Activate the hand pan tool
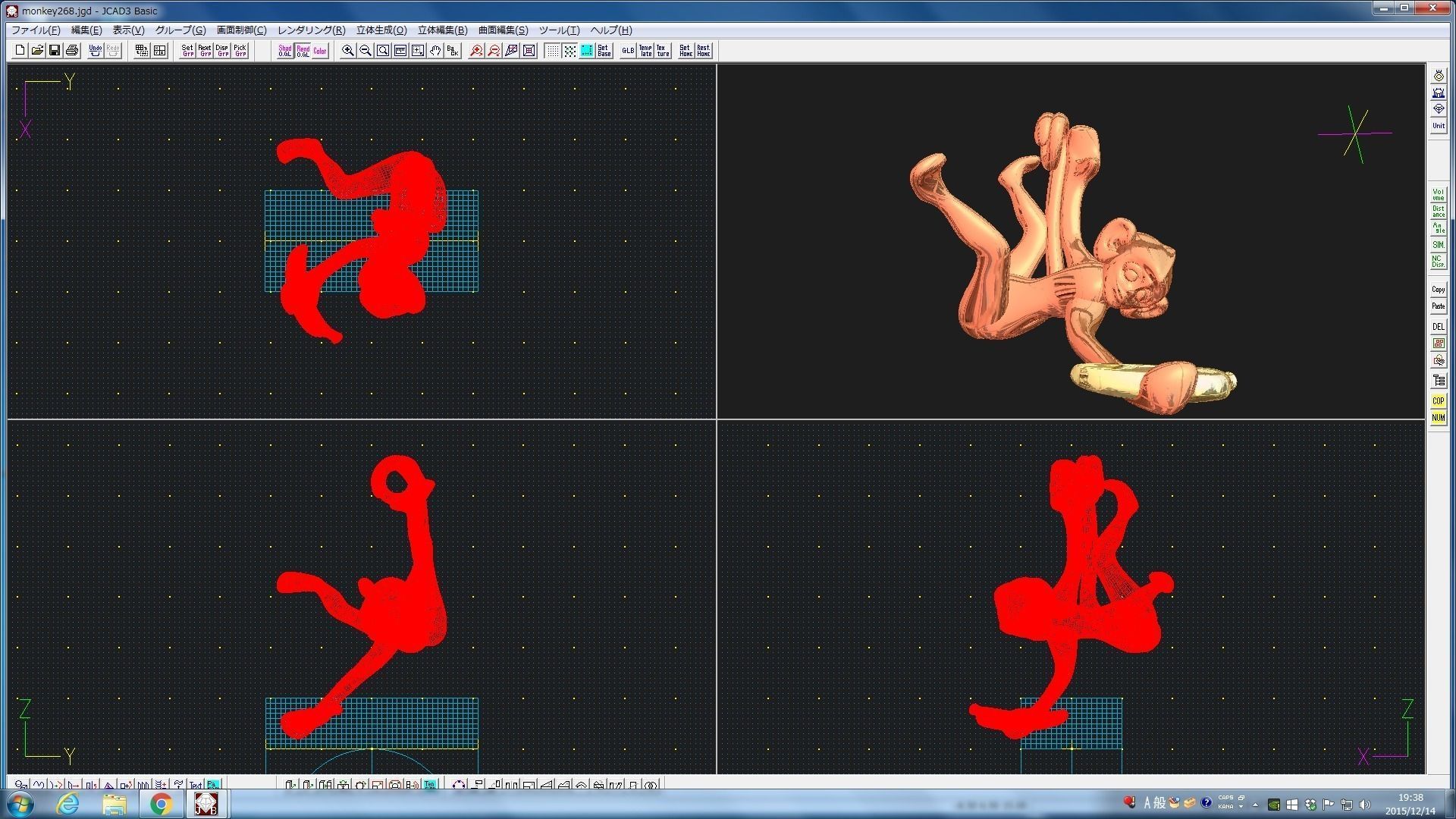 435,51
